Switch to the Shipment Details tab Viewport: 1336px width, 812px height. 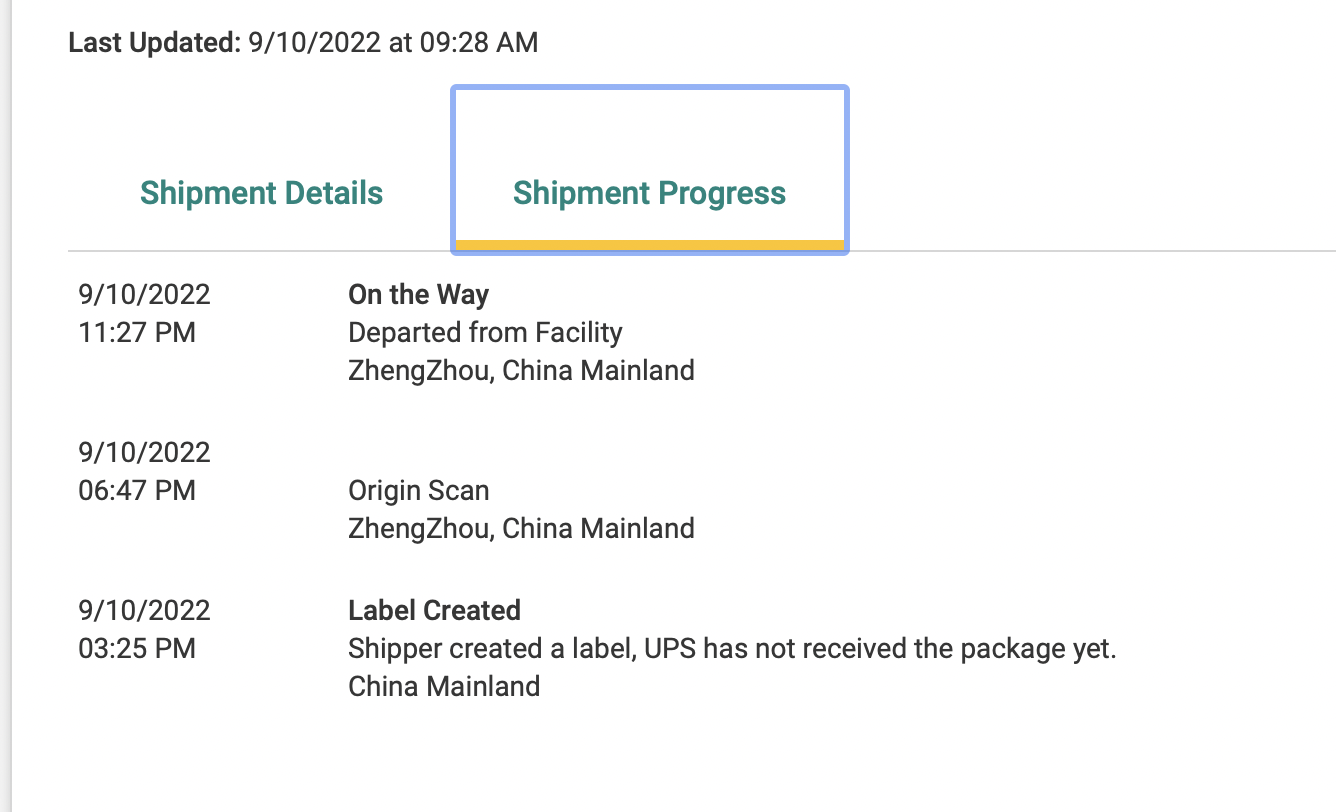tap(261, 193)
